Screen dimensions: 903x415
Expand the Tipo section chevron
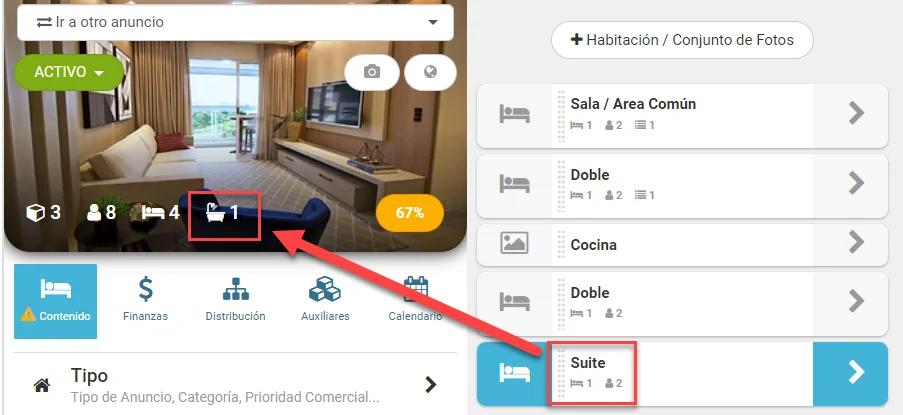point(430,384)
